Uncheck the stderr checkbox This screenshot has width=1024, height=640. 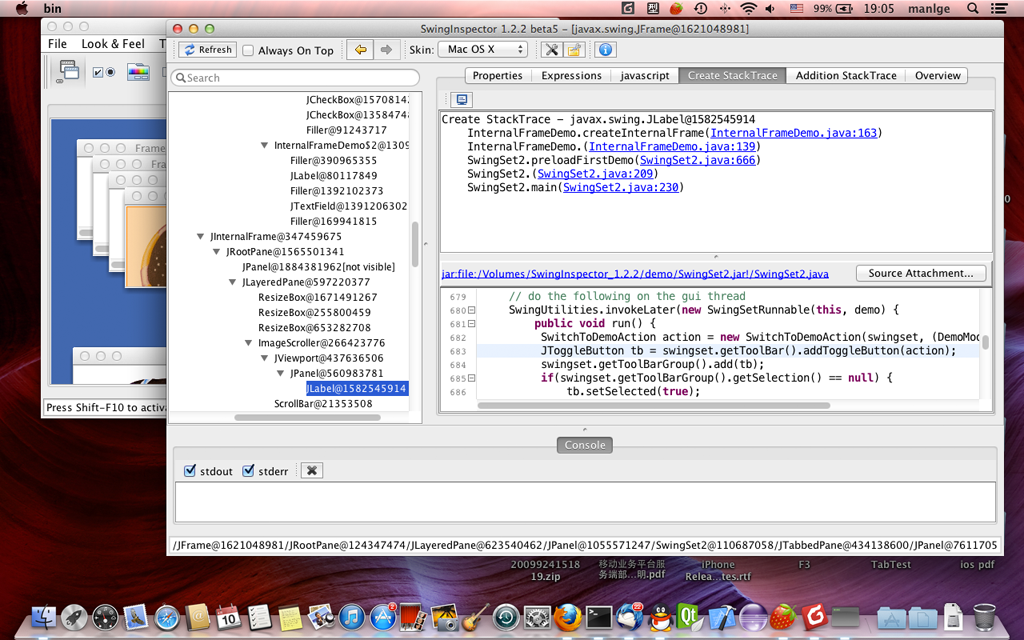(x=249, y=471)
